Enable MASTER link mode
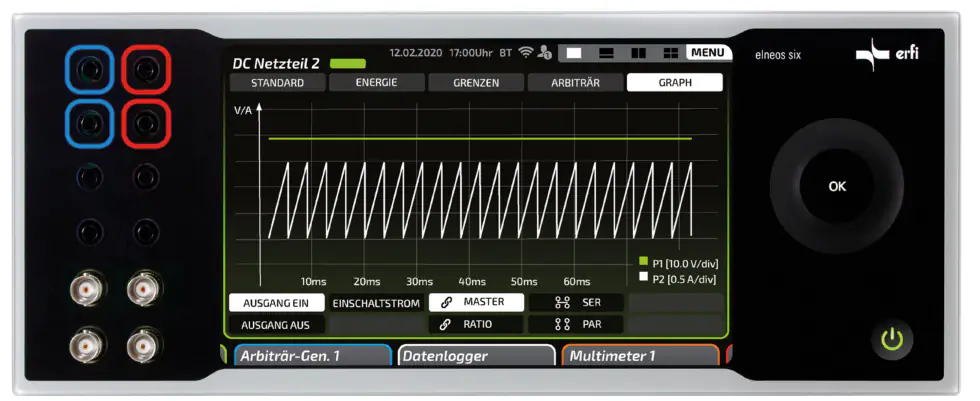This screenshot has height=401, width=980. (477, 302)
